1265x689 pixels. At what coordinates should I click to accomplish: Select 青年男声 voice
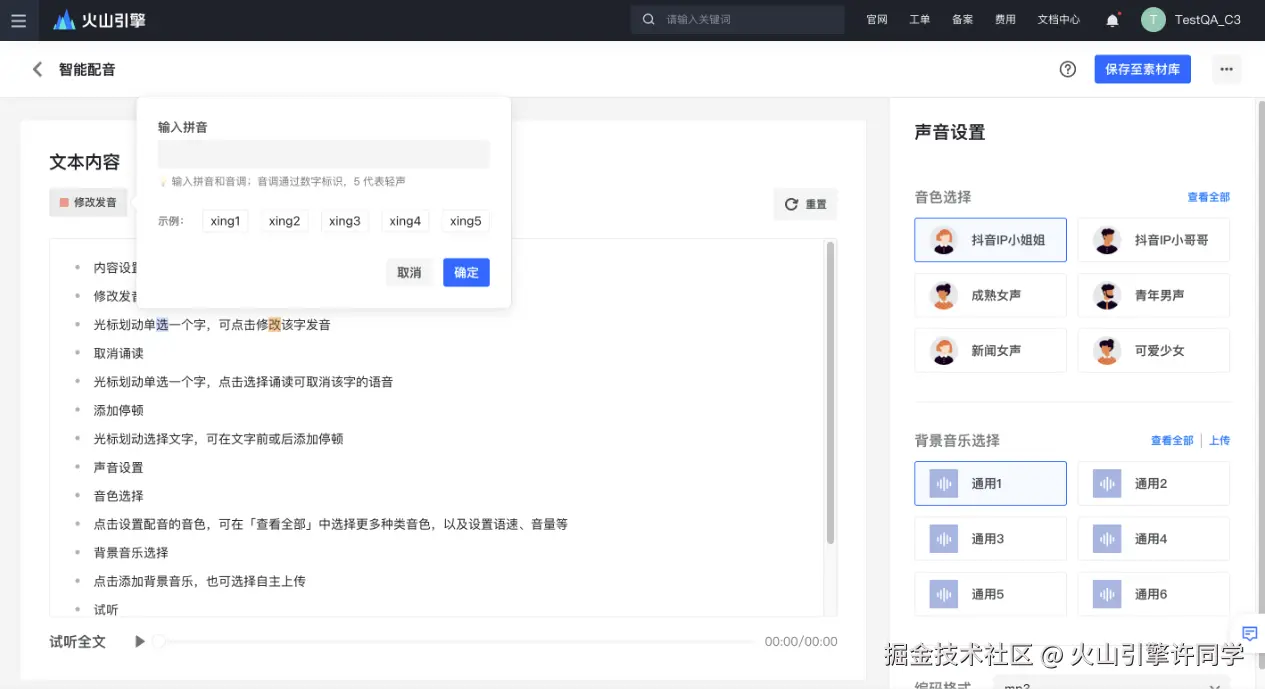(x=1153, y=295)
